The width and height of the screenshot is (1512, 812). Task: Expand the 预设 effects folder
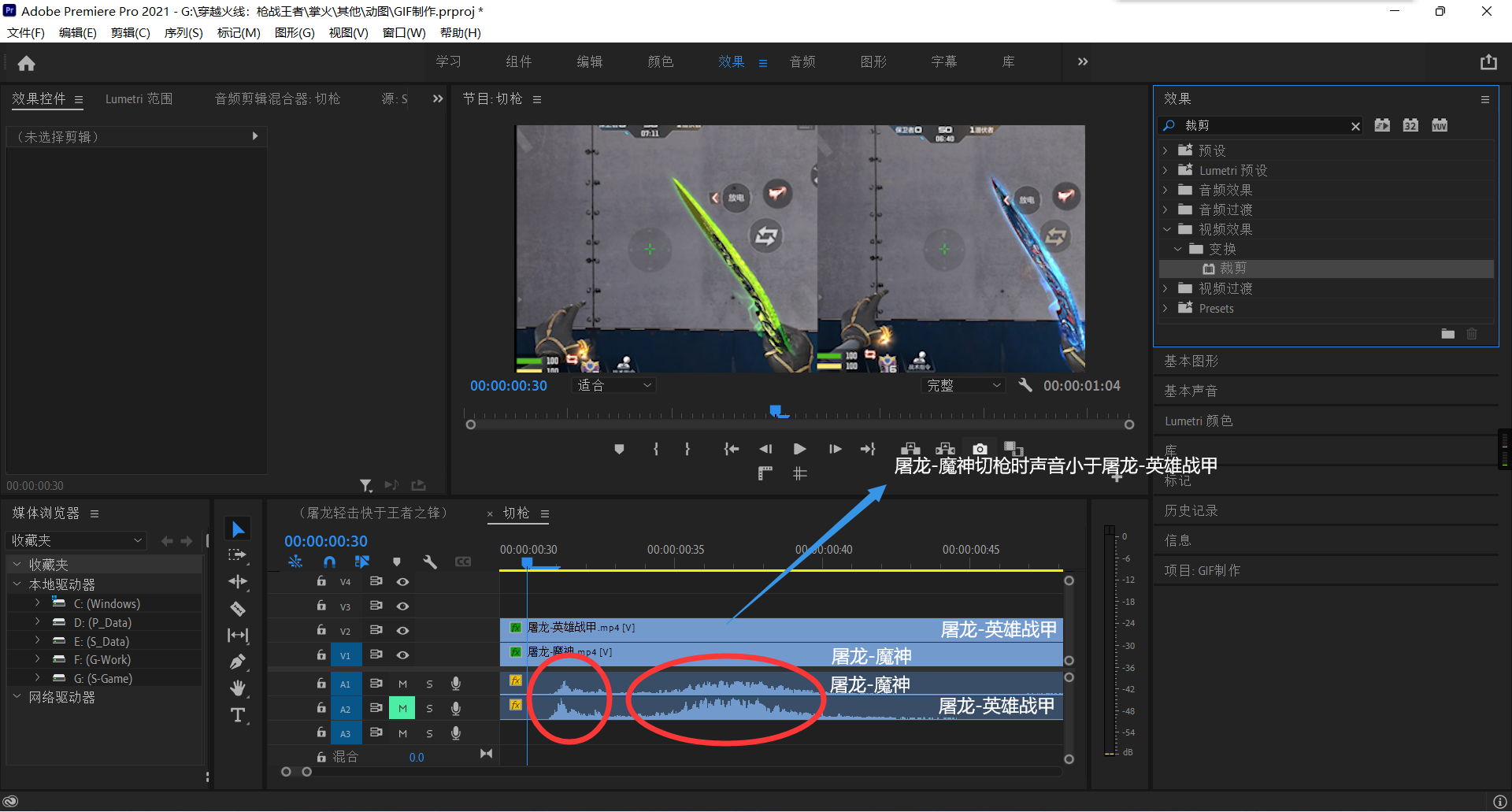click(x=1165, y=150)
